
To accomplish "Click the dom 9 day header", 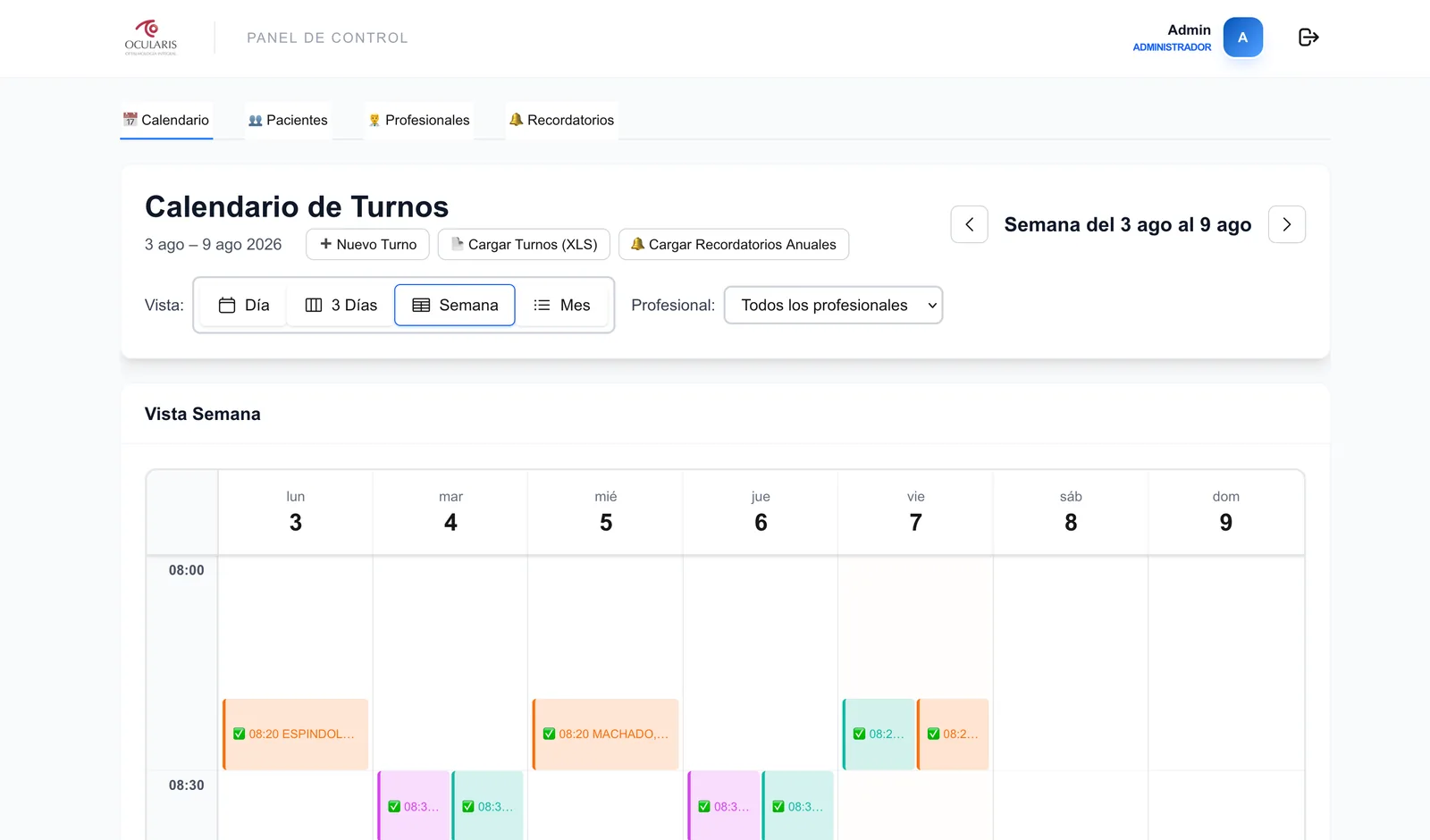I will [x=1226, y=512].
